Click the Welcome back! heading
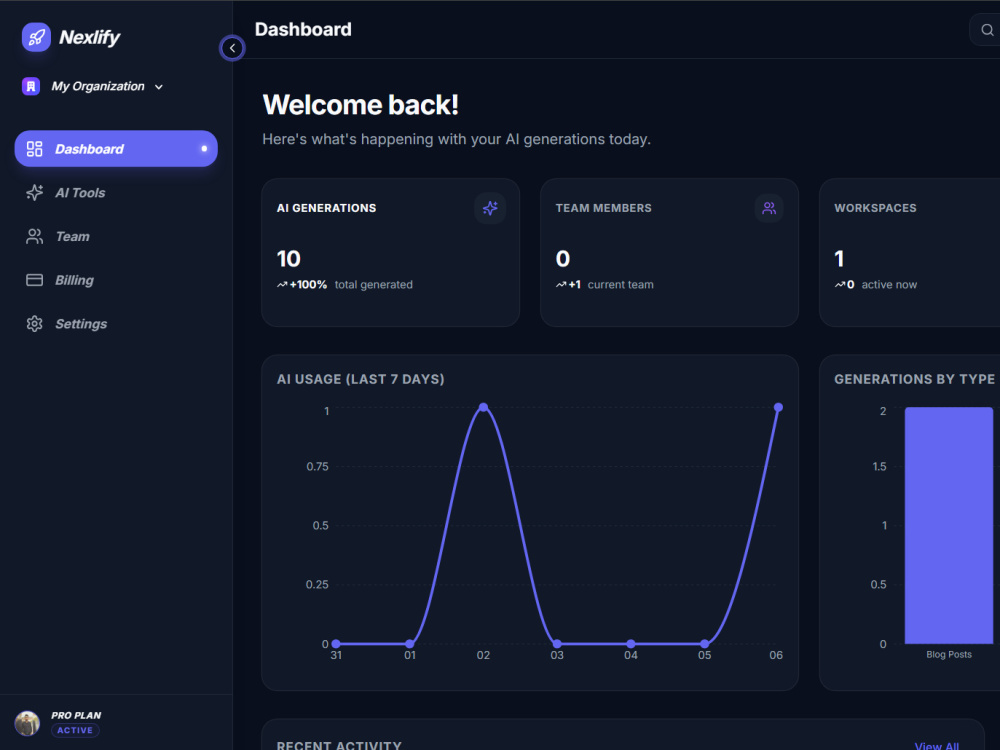This screenshot has height=750, width=1000. 360,105
